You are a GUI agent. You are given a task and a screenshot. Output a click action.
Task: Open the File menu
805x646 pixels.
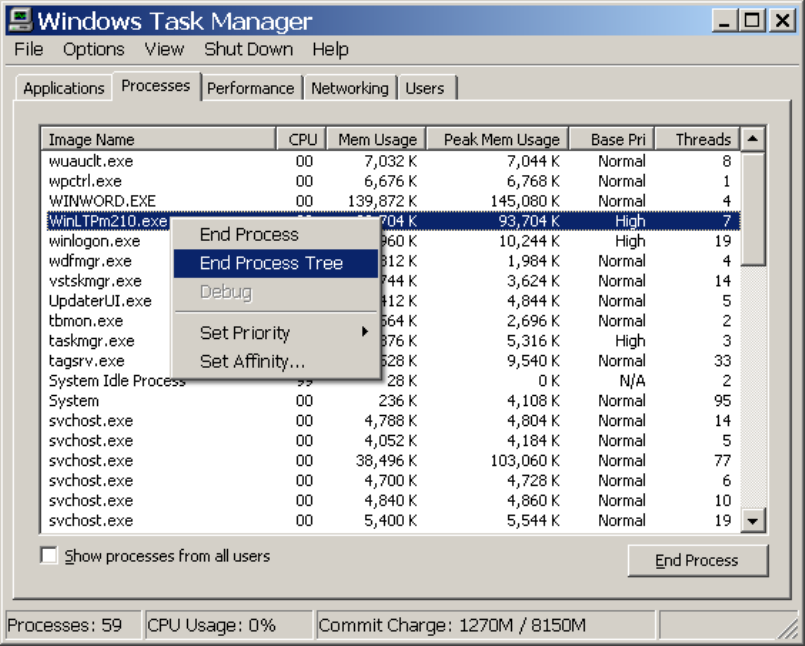pyautogui.click(x=28, y=49)
